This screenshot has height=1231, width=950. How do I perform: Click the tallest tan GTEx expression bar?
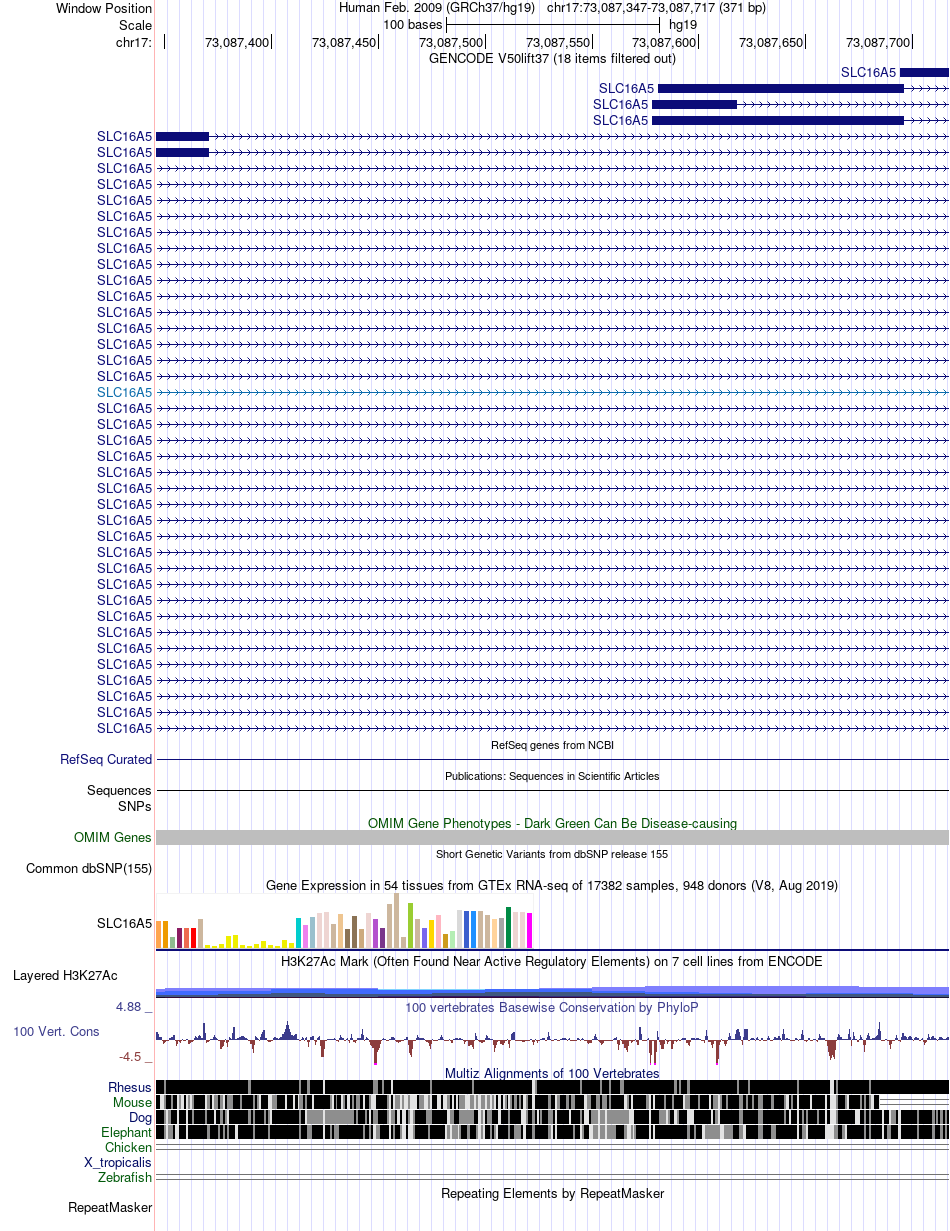397,920
